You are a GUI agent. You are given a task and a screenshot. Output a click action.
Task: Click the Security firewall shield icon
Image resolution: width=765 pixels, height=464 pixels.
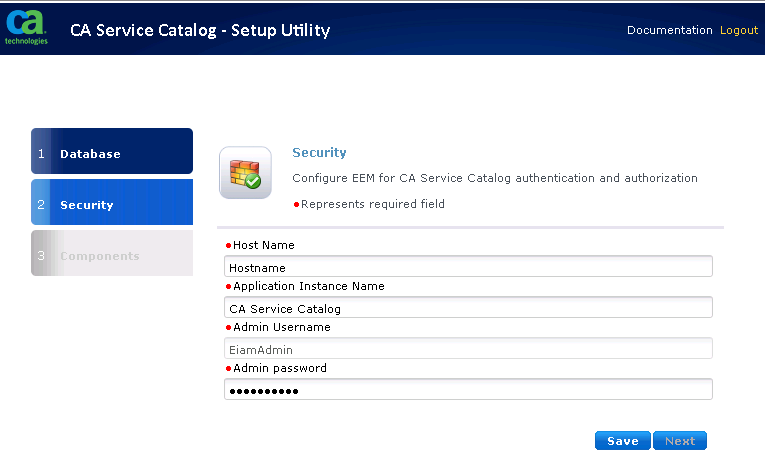[x=244, y=172]
